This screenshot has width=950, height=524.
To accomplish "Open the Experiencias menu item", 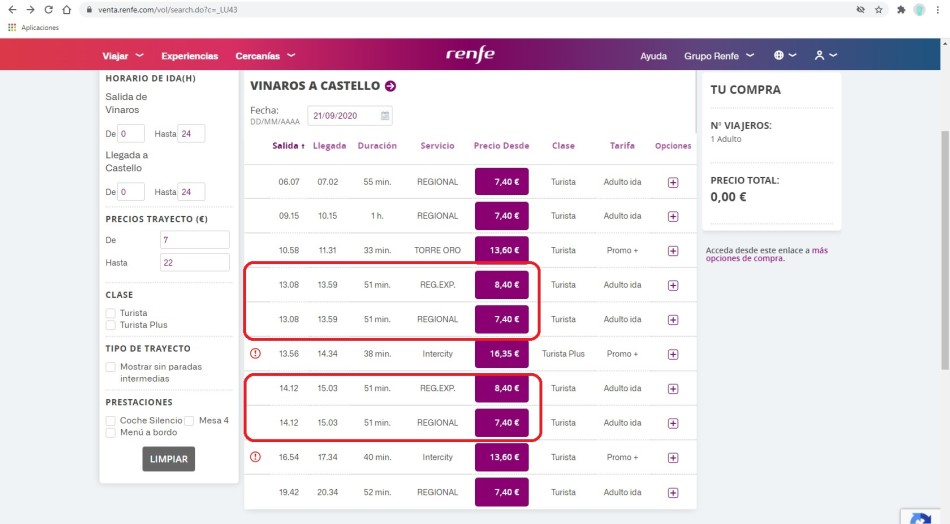I will [x=189, y=56].
